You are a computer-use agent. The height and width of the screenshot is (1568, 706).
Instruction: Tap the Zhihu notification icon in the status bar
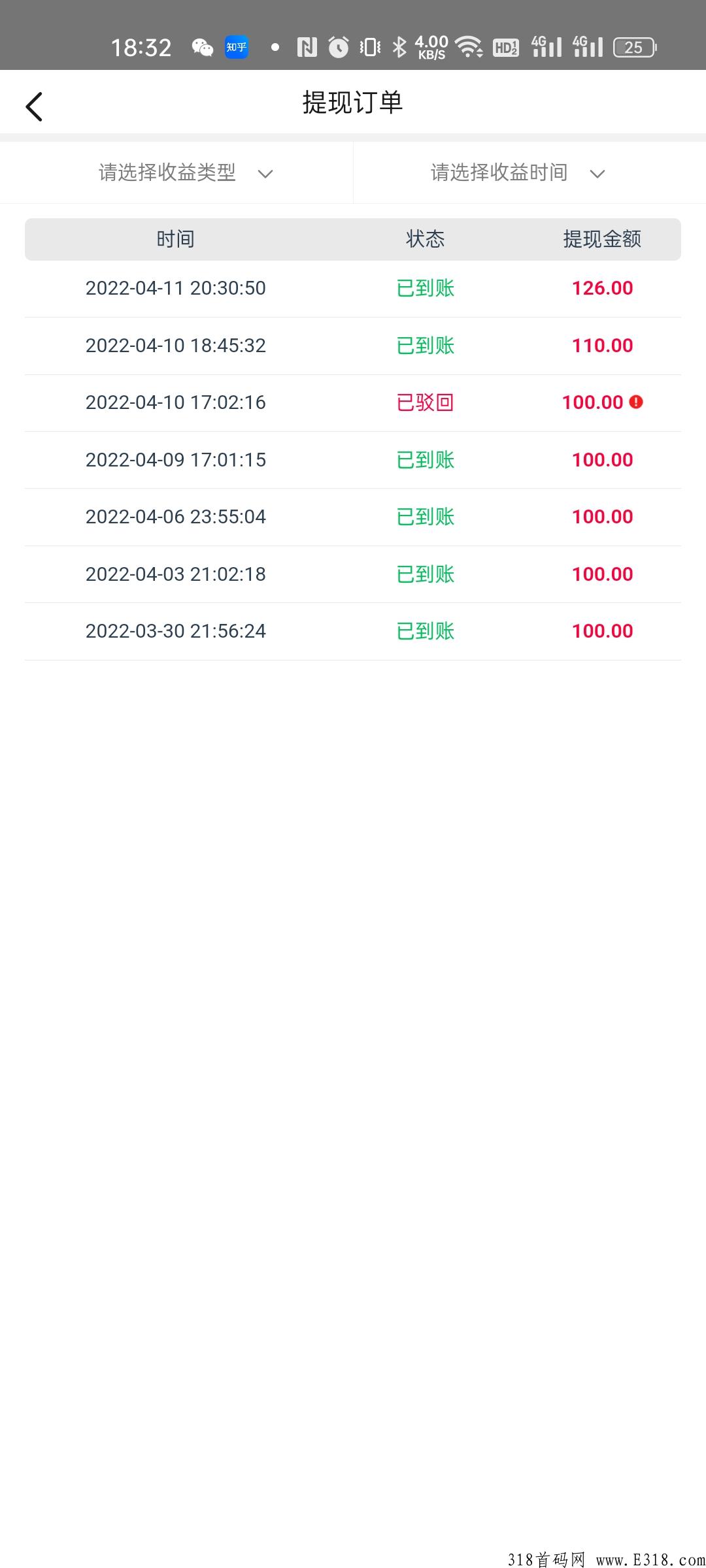tap(237, 47)
